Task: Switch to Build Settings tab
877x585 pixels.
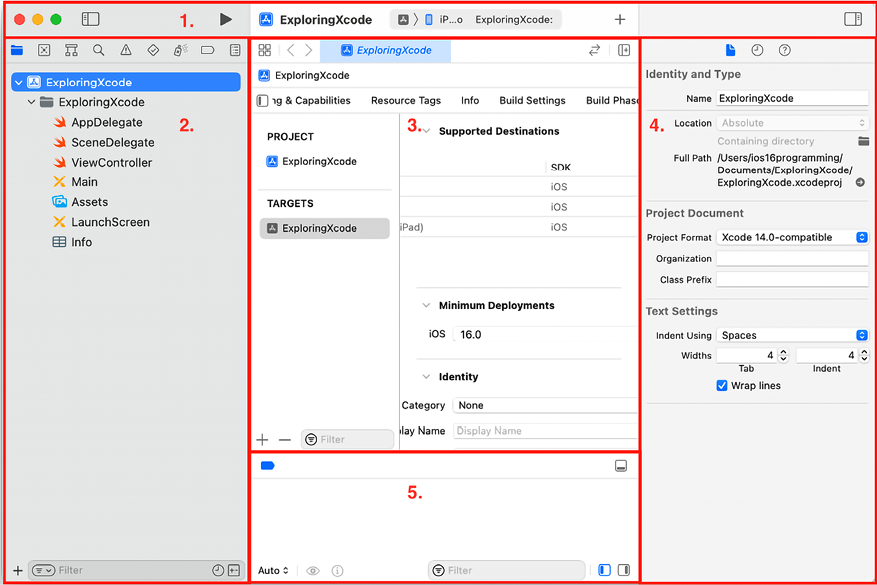Action: [x=532, y=101]
